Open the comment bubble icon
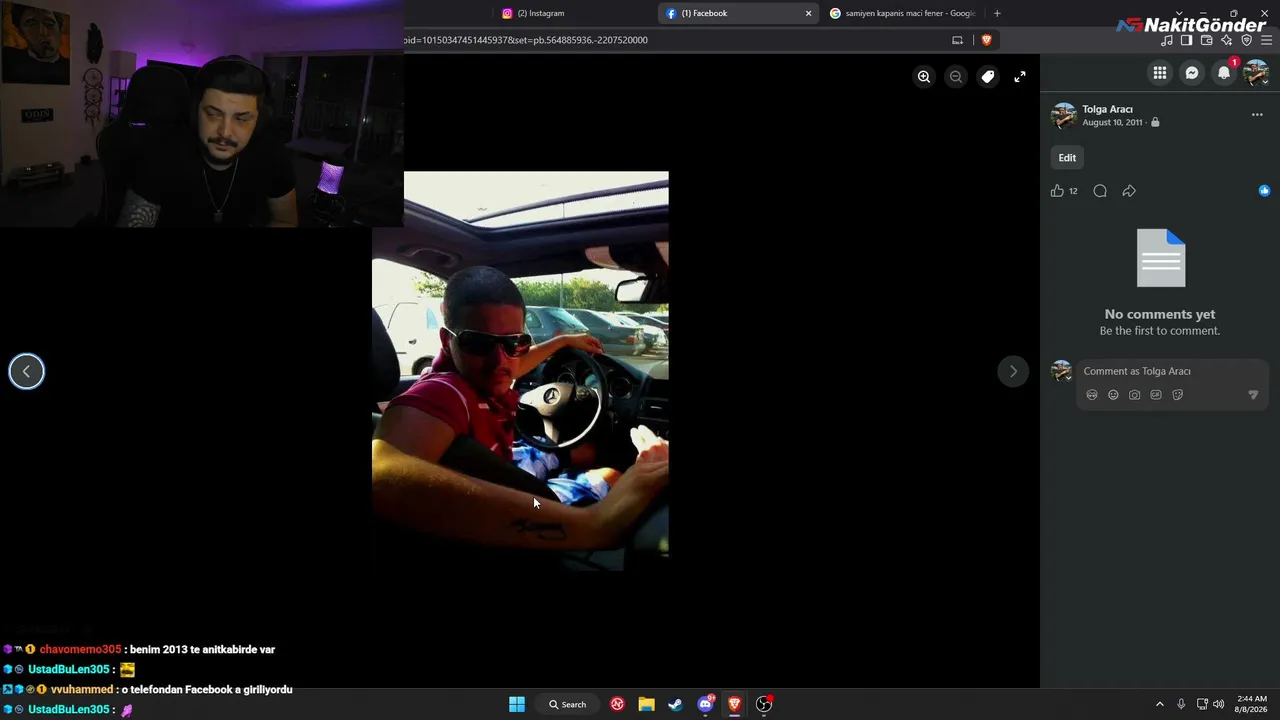Screen dimensions: 1280x720 tap(1100, 191)
